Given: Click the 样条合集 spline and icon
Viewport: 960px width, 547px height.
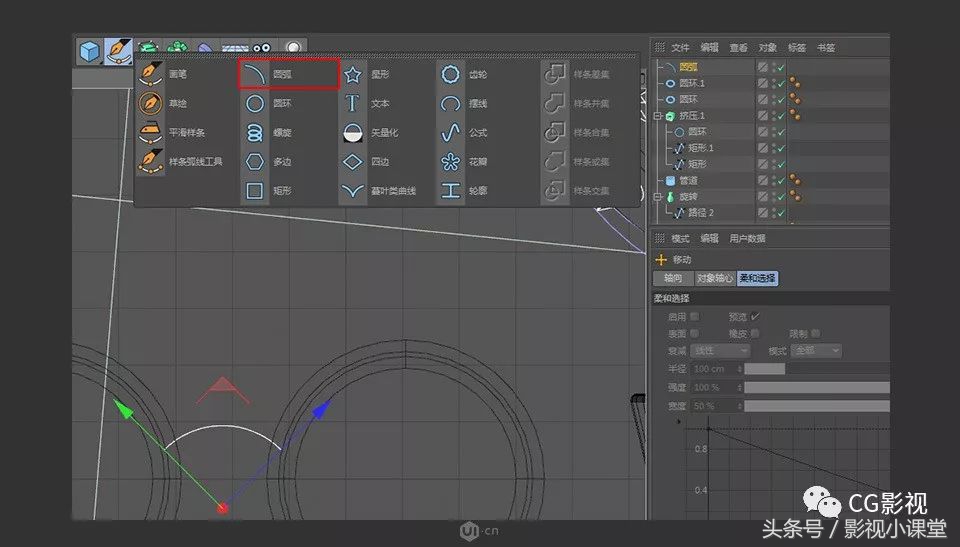Looking at the screenshot, I should point(555,132).
